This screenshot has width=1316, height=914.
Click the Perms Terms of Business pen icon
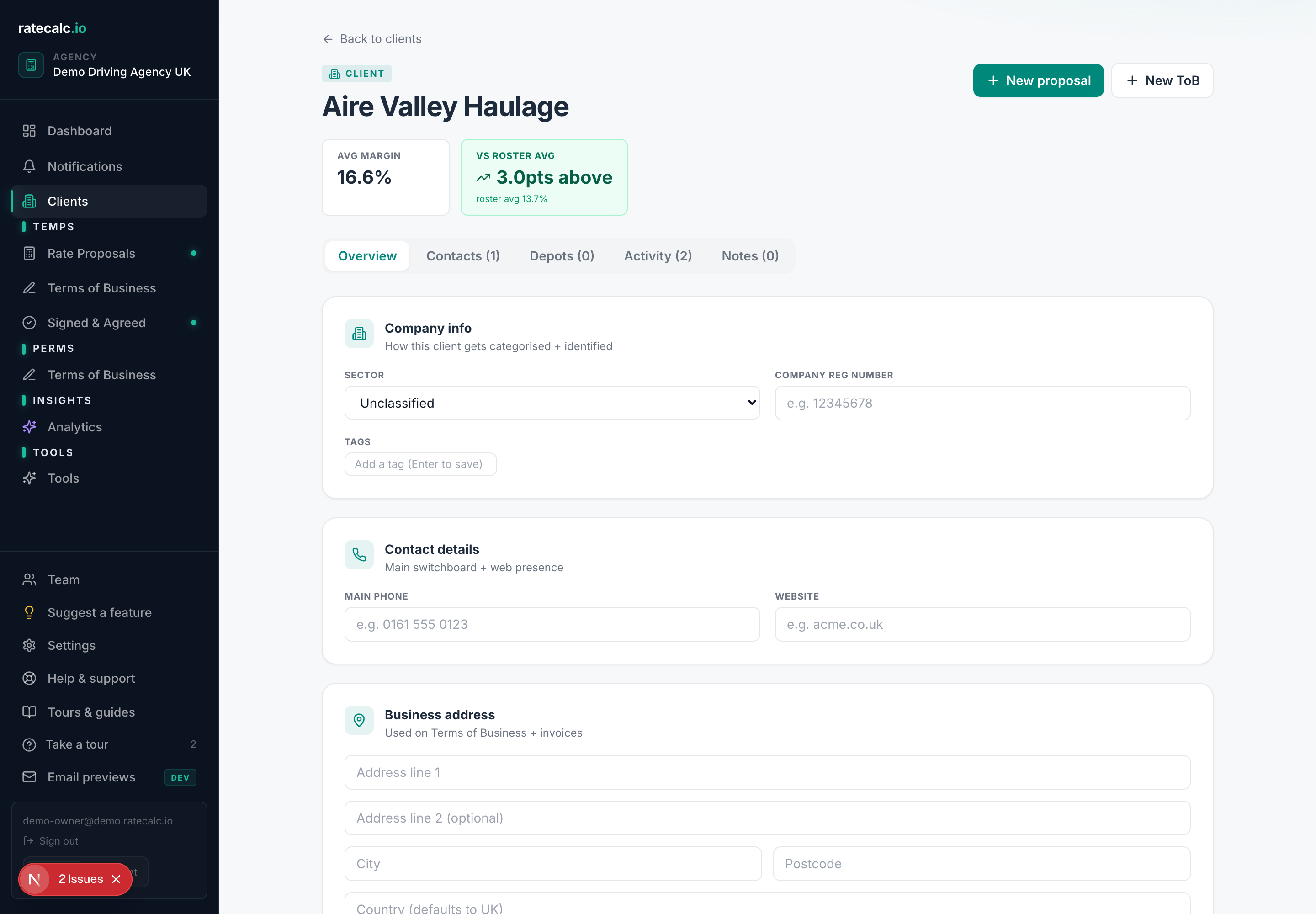click(29, 375)
